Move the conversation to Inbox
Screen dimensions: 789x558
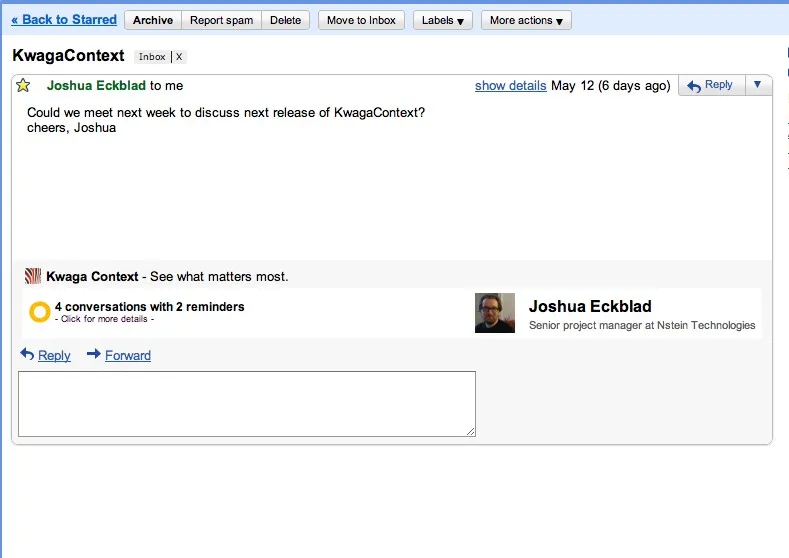(x=361, y=20)
